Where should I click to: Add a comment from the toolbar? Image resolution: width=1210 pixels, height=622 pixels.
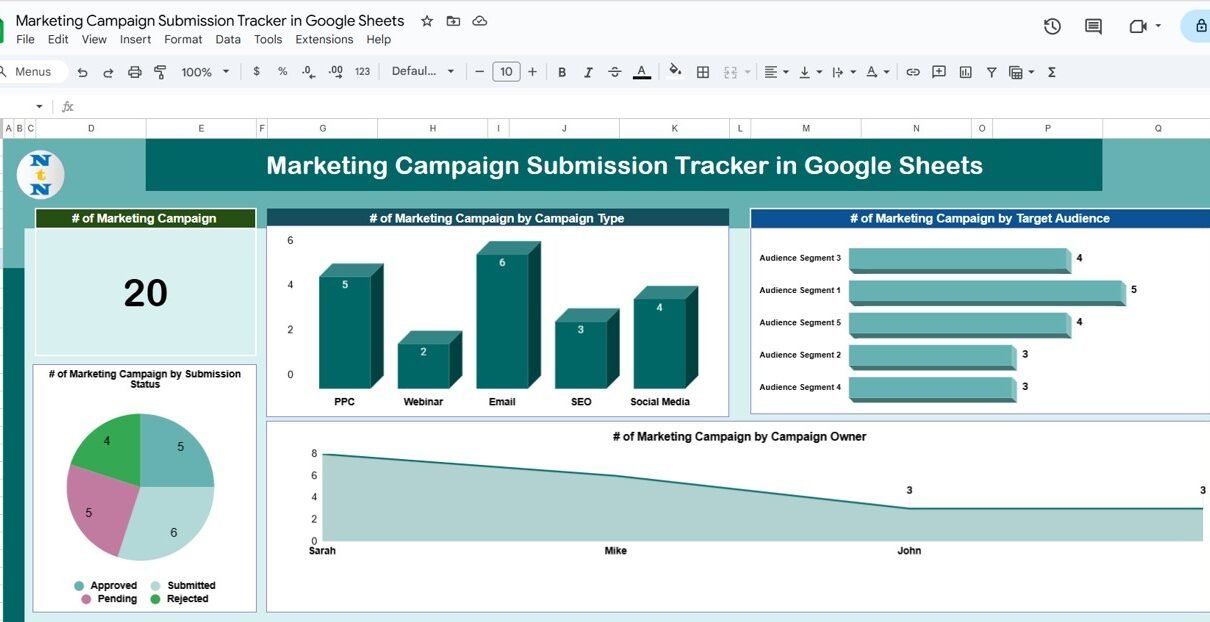[939, 72]
